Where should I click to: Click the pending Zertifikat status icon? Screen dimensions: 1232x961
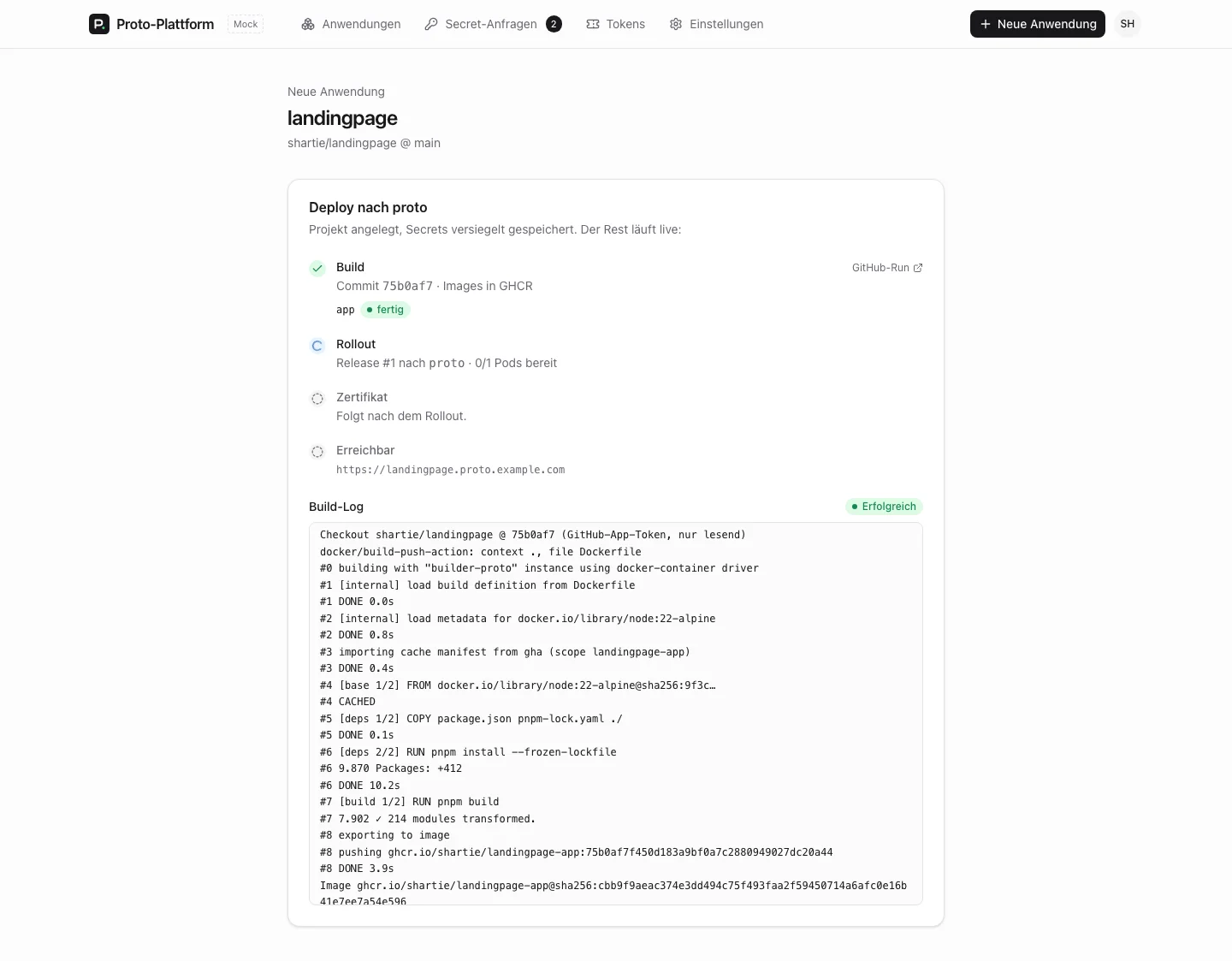point(317,399)
